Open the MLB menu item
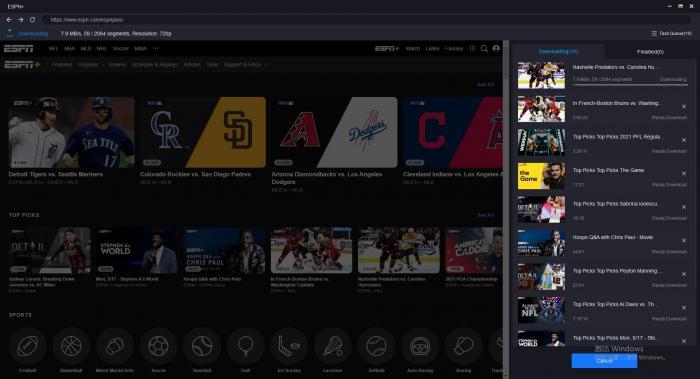Image resolution: width=700 pixels, height=379 pixels. [x=86, y=49]
